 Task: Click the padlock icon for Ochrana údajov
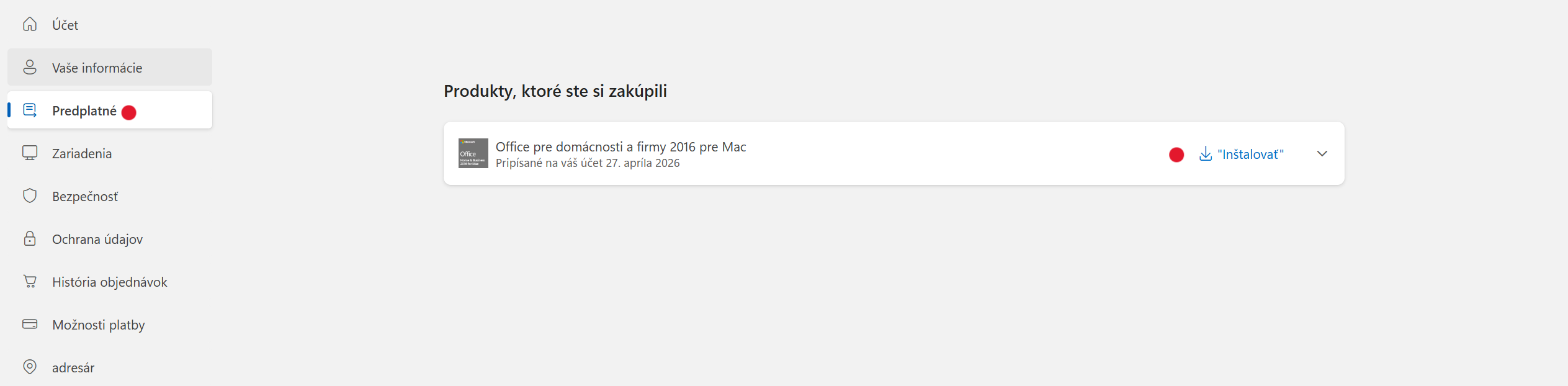coord(30,239)
